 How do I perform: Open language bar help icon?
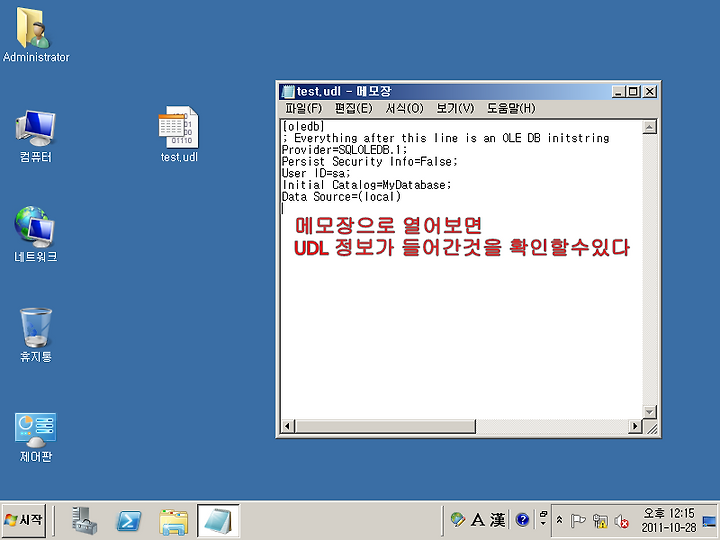(523, 520)
